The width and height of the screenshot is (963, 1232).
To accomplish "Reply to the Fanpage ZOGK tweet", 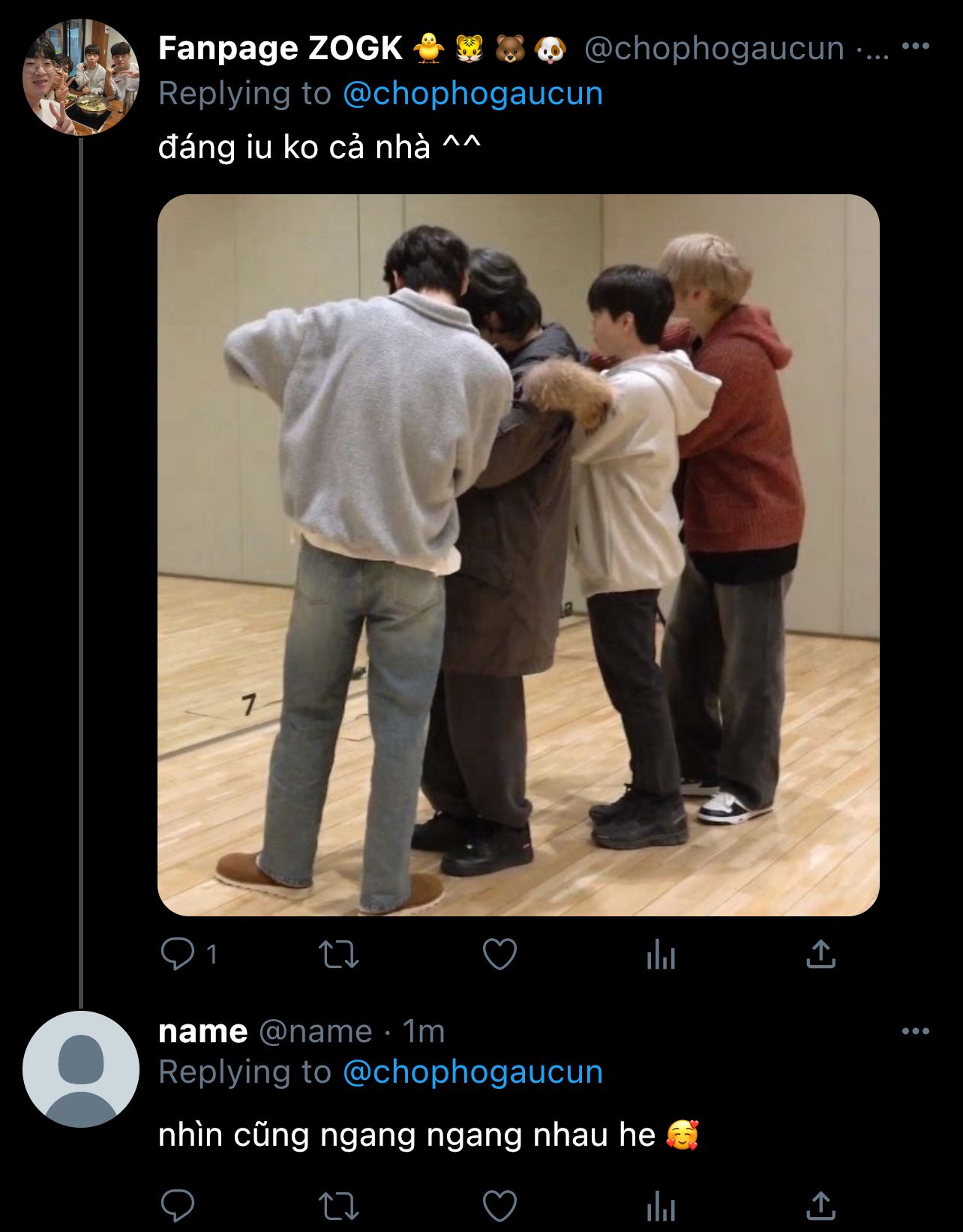I will tap(178, 955).
